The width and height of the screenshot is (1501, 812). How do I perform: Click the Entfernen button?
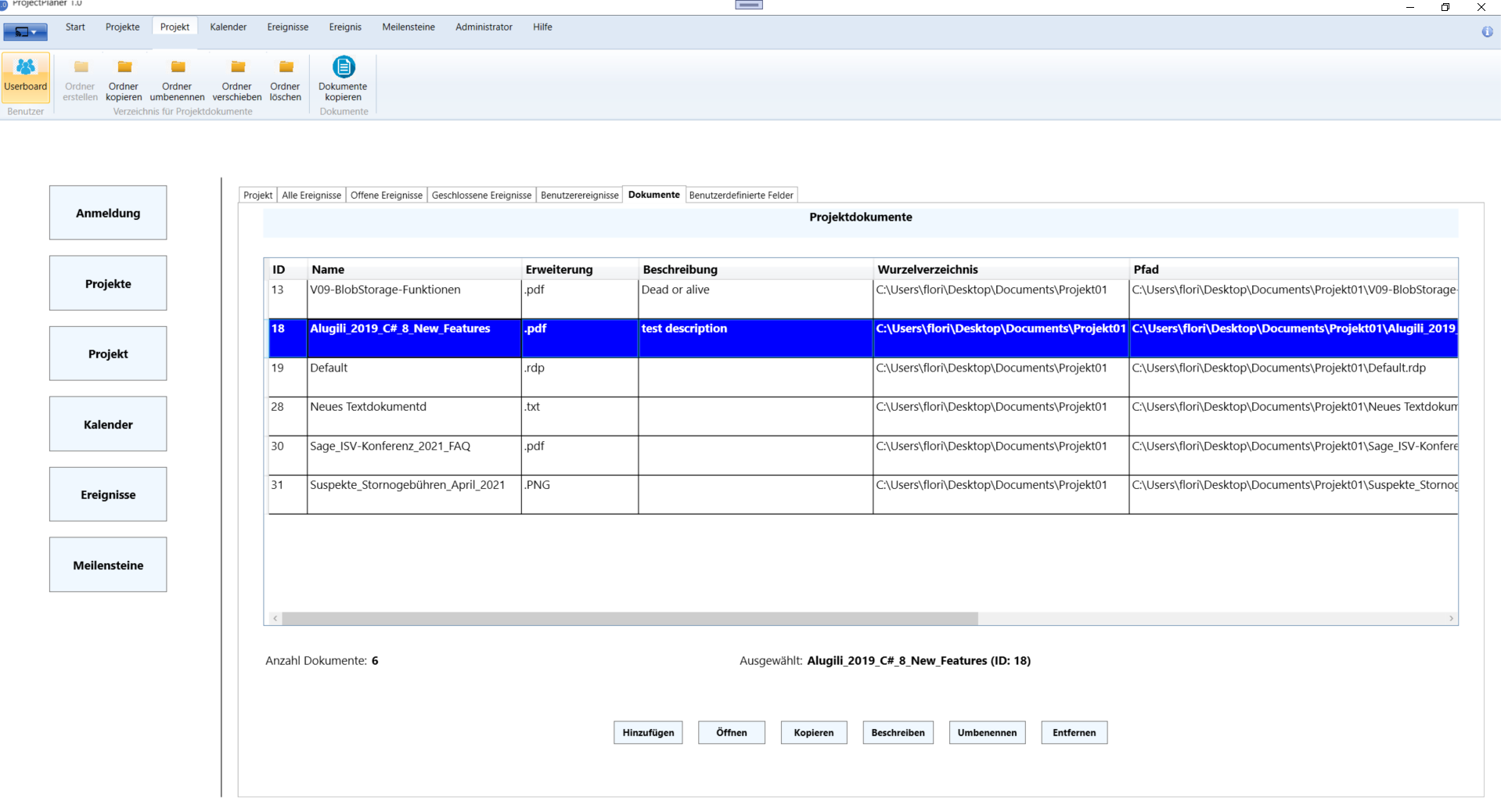pos(1074,732)
